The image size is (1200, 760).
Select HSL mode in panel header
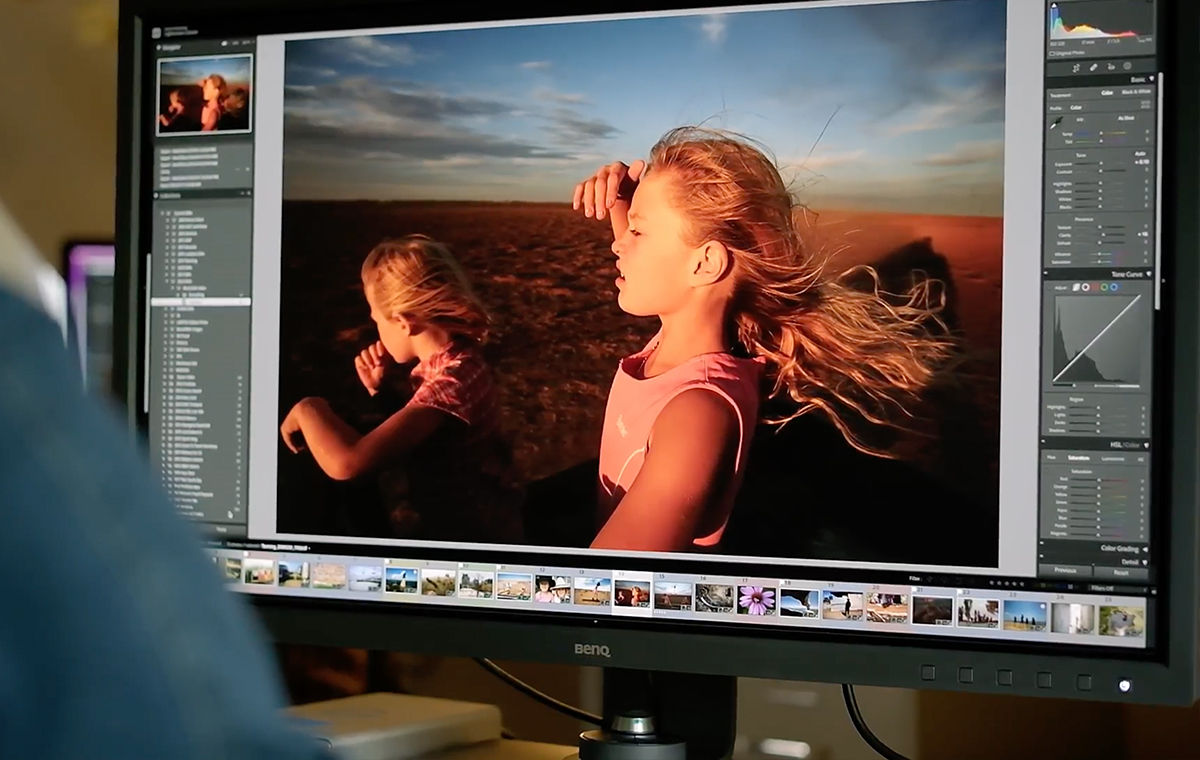click(x=1115, y=445)
